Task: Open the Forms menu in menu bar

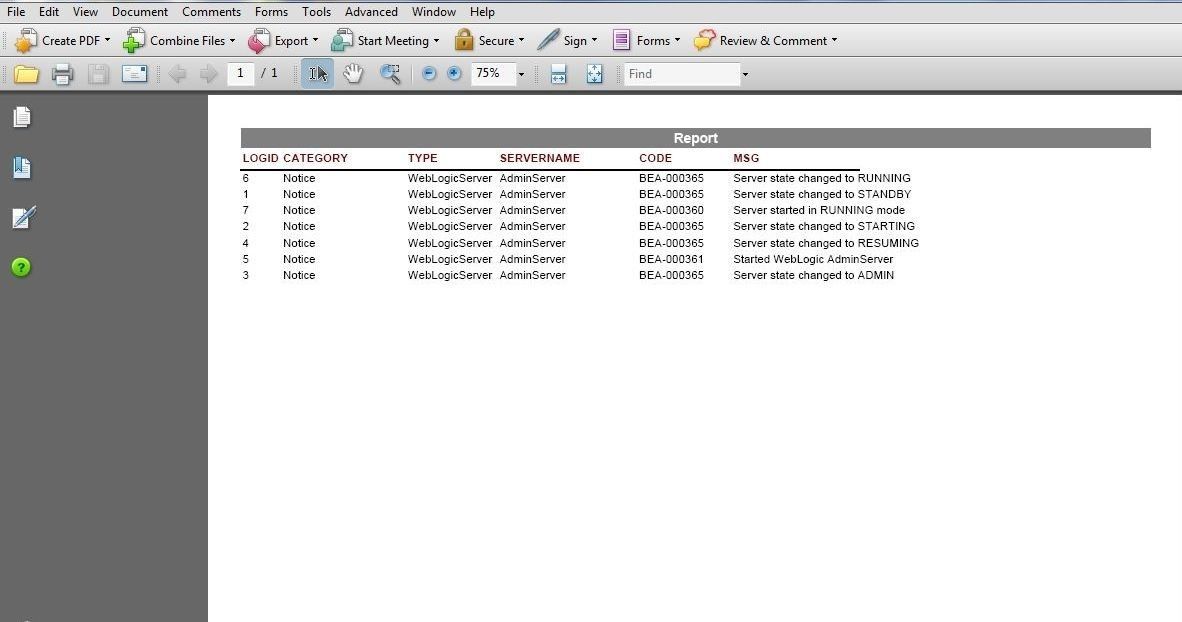Action: coord(271,12)
